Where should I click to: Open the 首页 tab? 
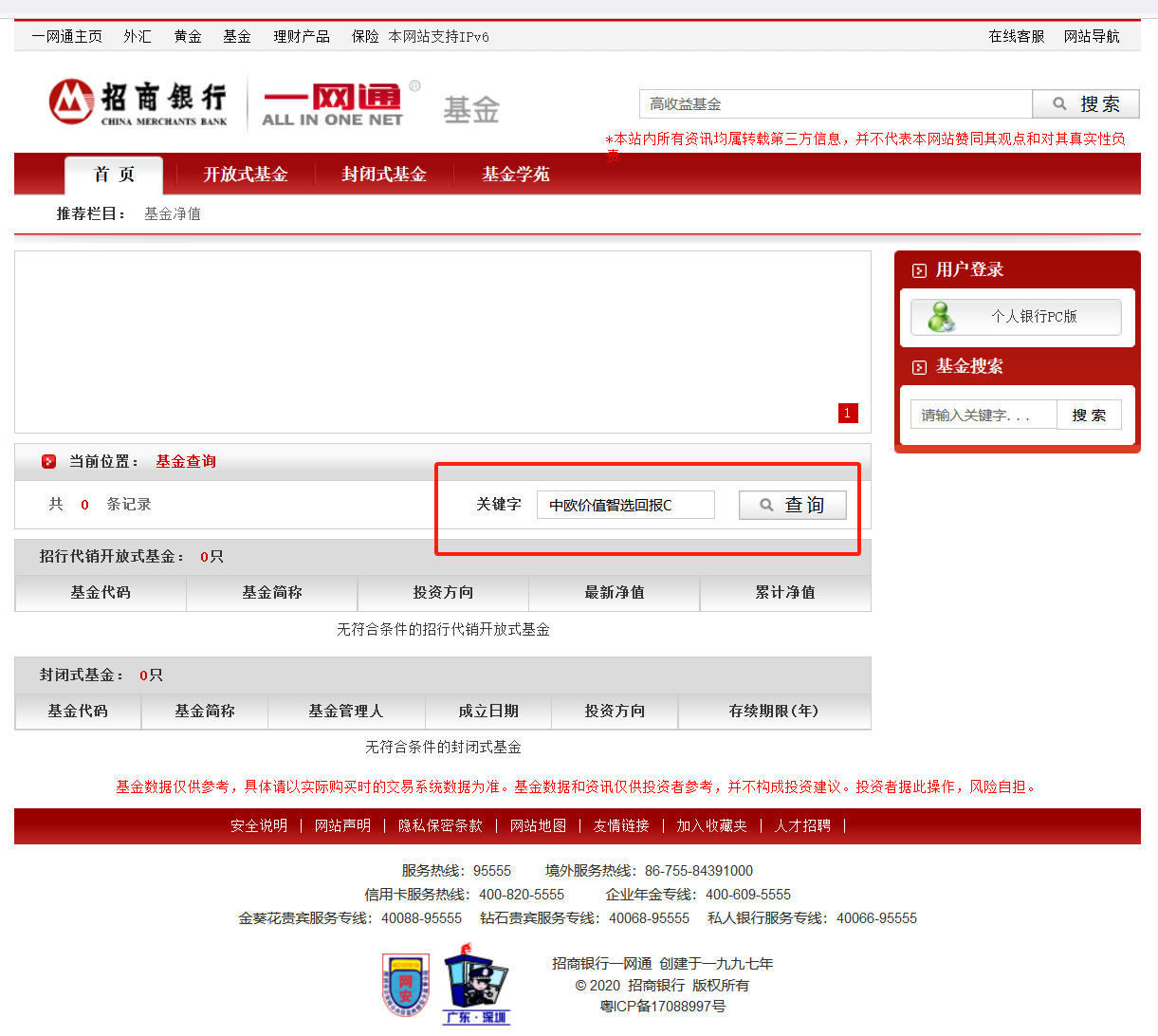coord(114,175)
